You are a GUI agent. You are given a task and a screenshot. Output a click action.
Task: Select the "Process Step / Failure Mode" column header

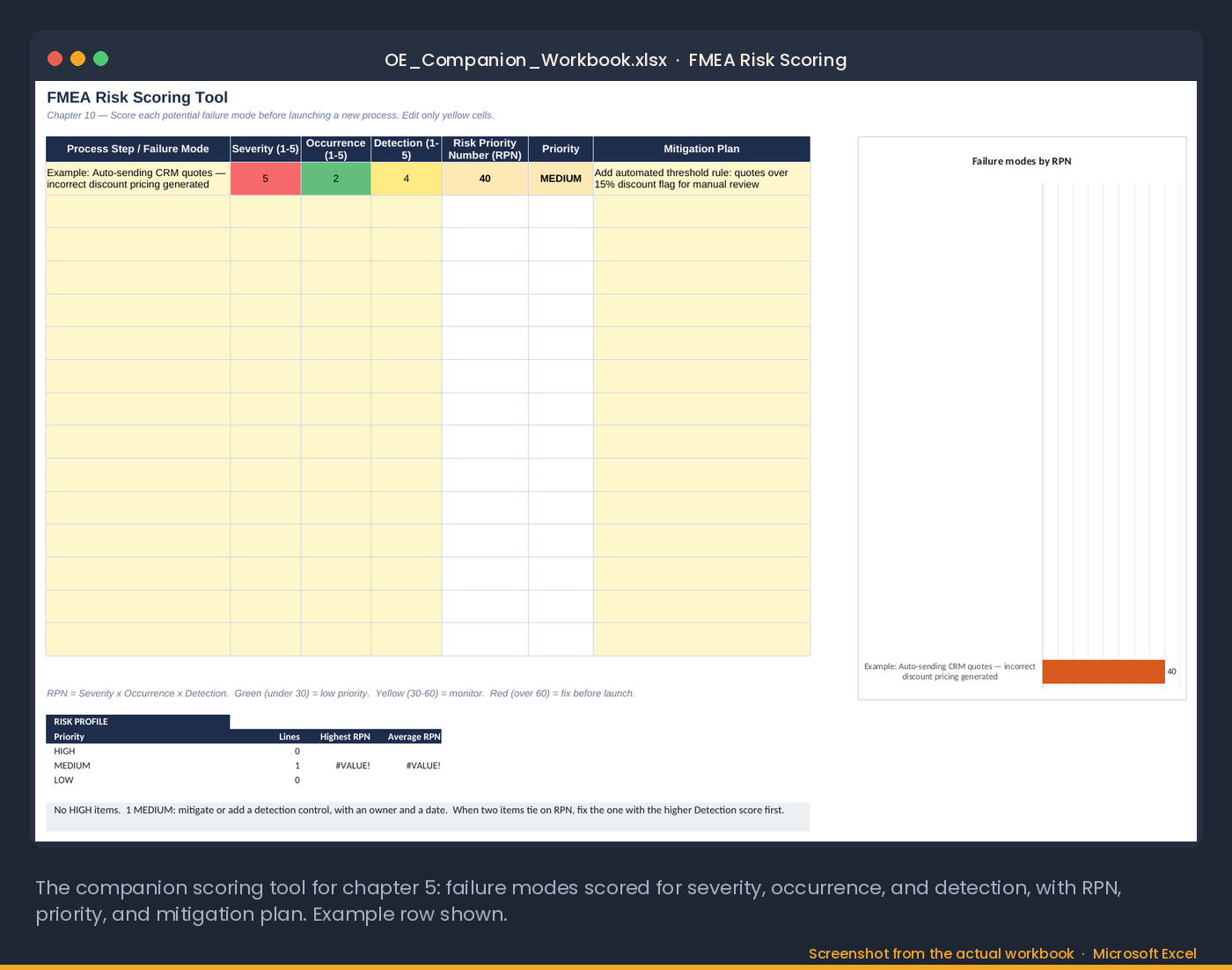[138, 150]
